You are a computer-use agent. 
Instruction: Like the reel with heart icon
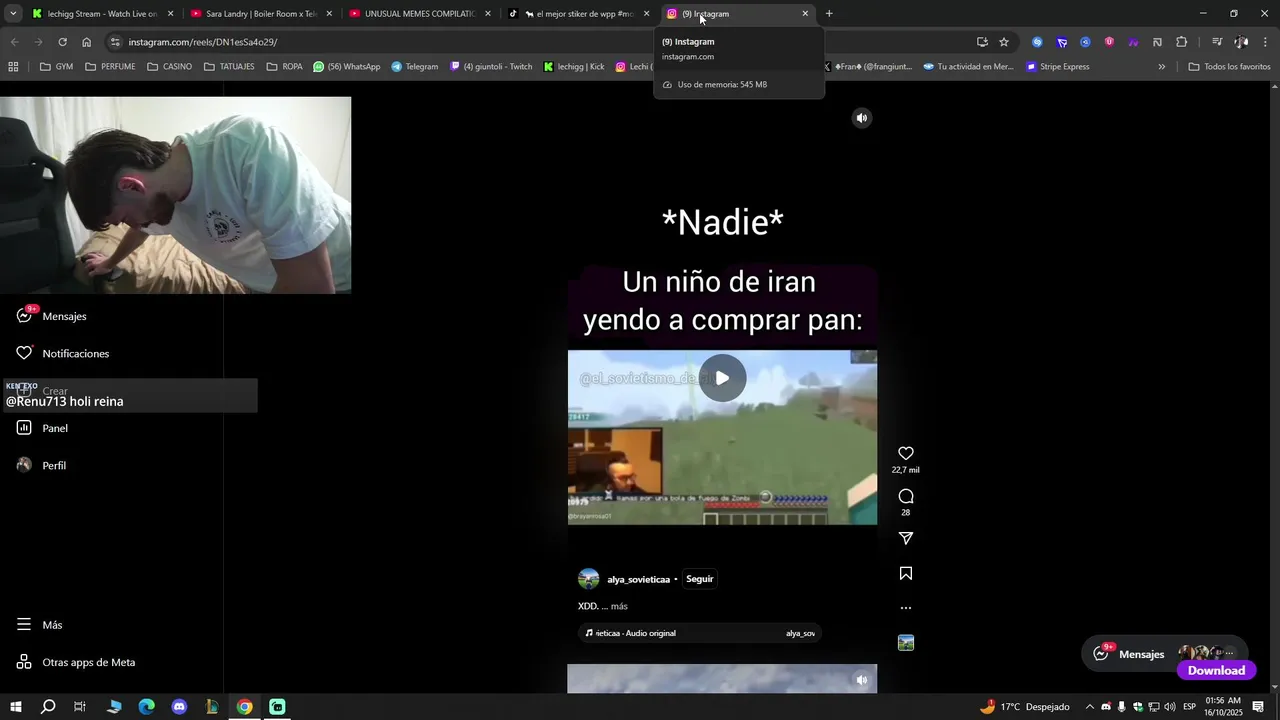tap(906, 453)
